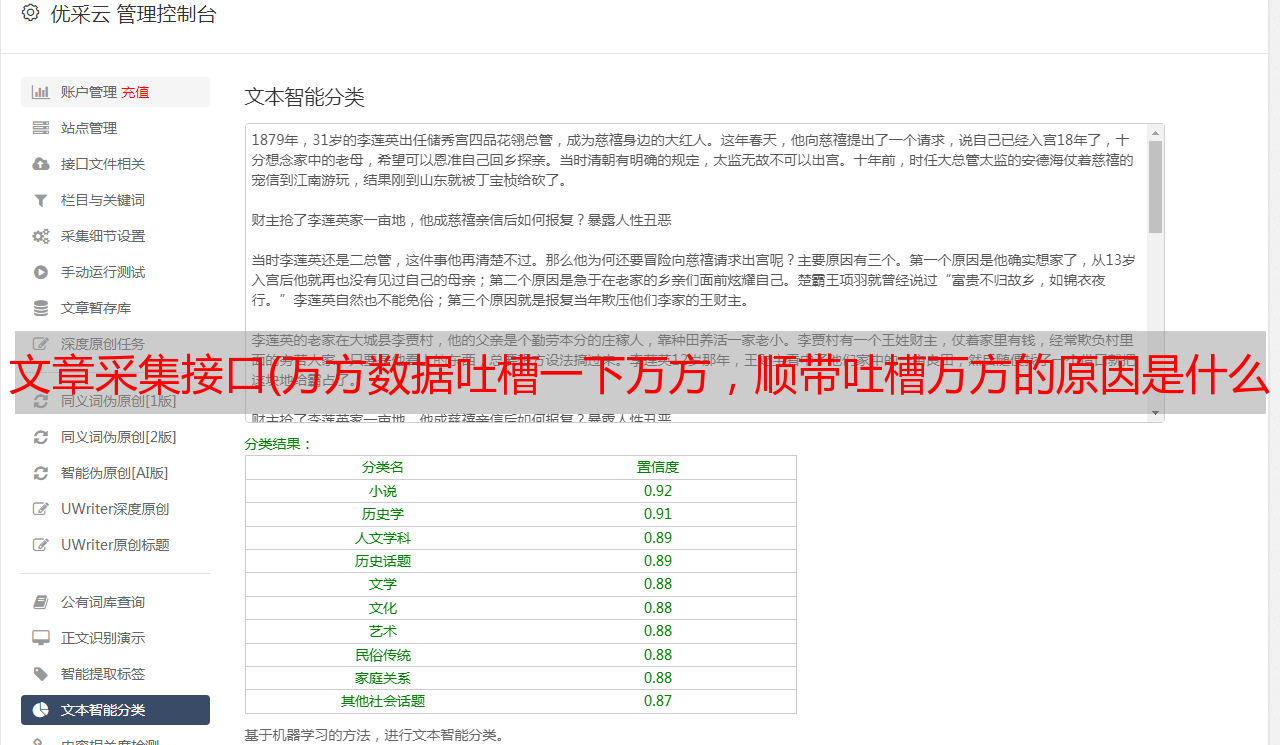The width and height of the screenshot is (1280, 745).
Task: Click the monitor icon for 正文识别演示
Action: [x=41, y=638]
